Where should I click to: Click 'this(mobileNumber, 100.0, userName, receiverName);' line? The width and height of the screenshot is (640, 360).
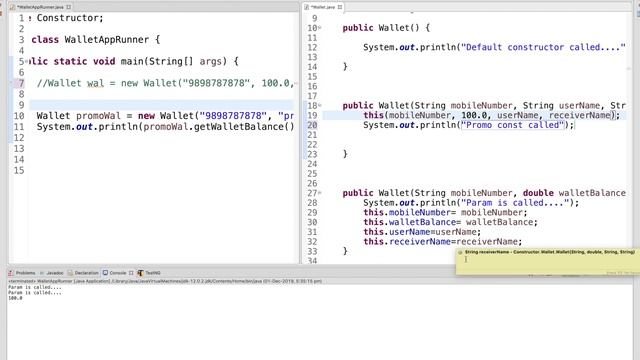(491, 116)
